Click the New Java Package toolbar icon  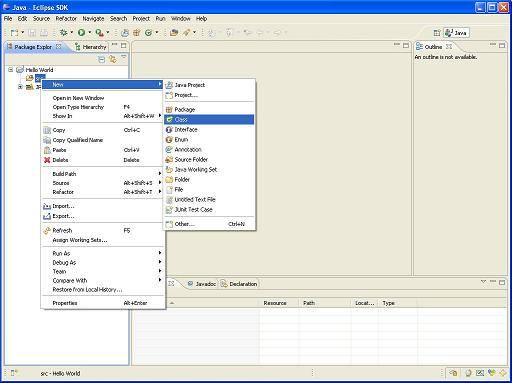137,32
